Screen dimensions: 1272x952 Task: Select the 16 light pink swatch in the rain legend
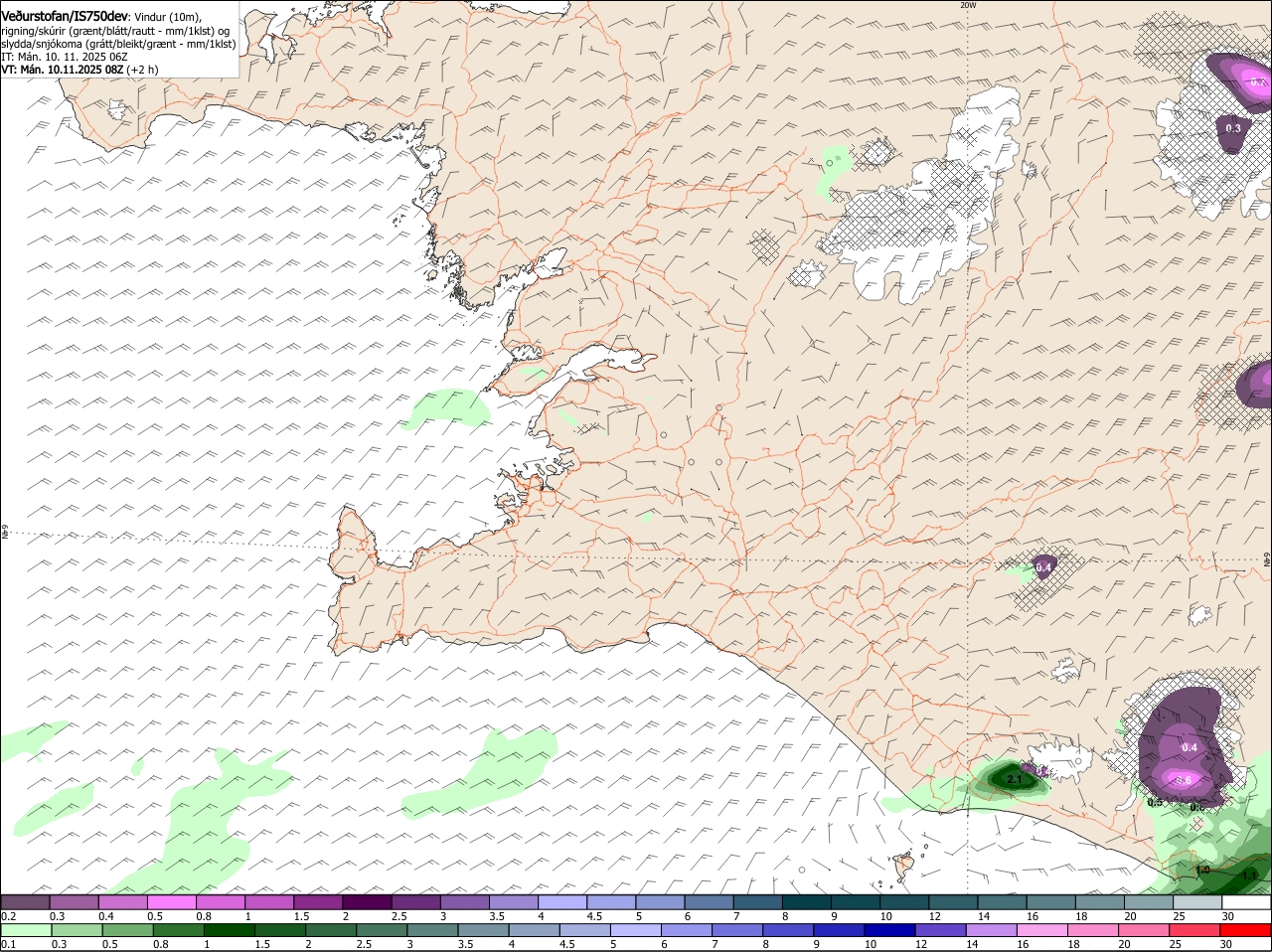pos(1043,930)
